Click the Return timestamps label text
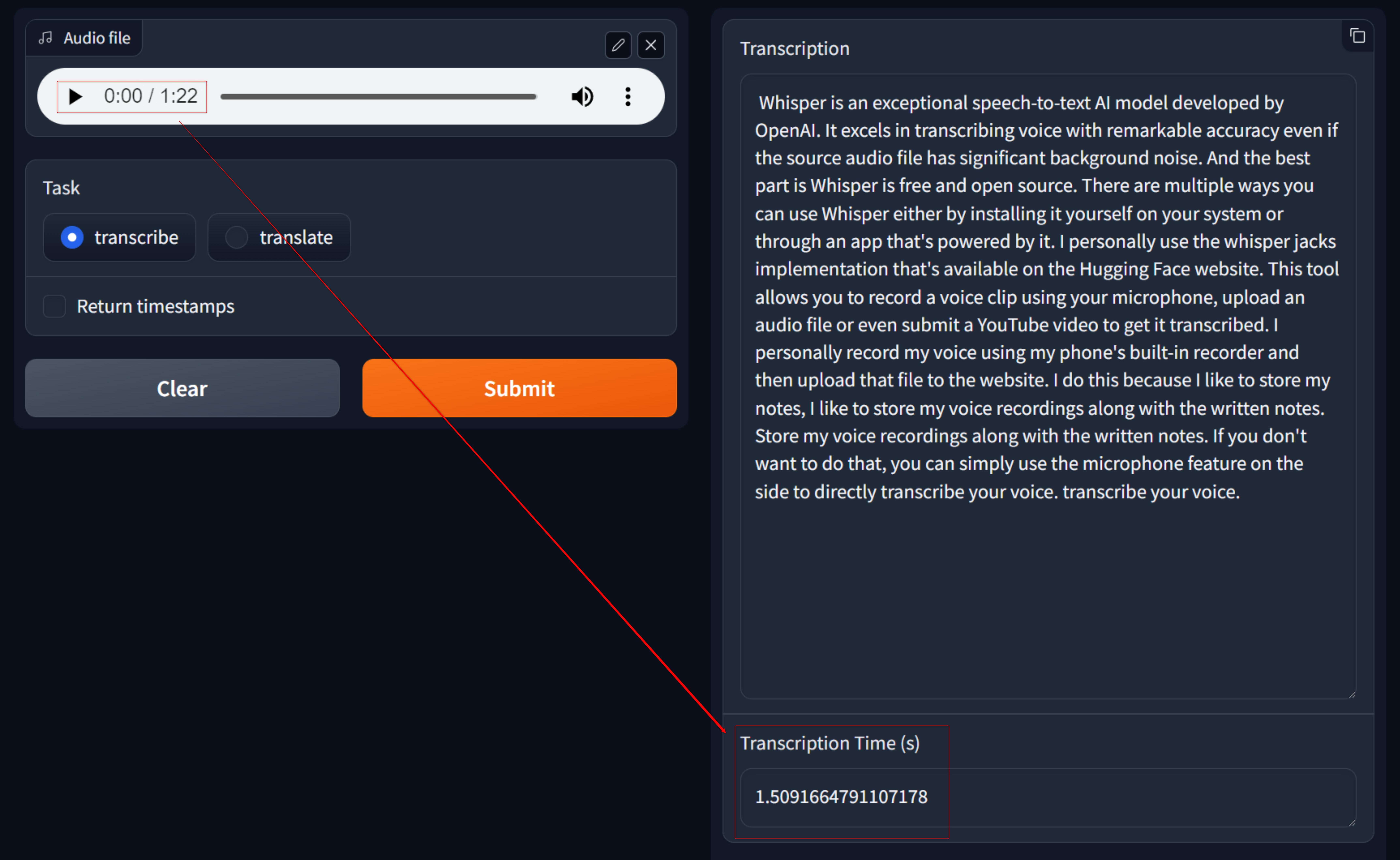The image size is (1400, 860). click(155, 306)
